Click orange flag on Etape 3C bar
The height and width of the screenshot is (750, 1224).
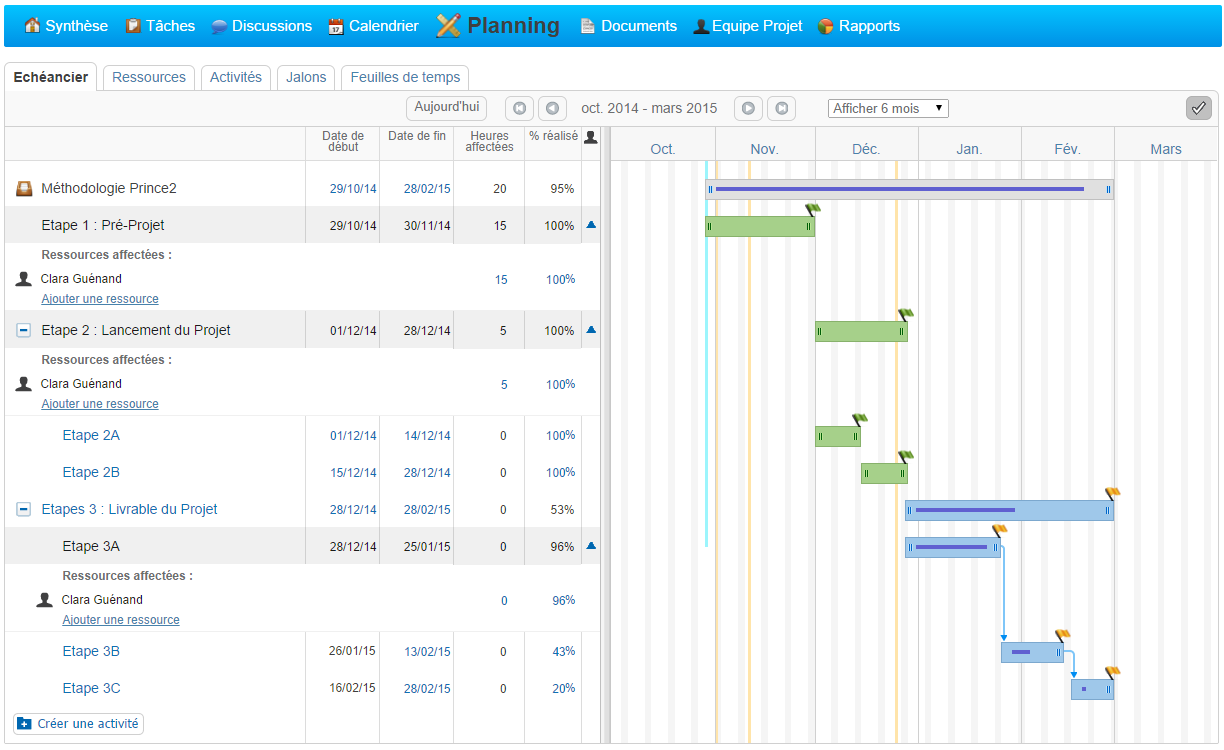pyautogui.click(x=1112, y=671)
